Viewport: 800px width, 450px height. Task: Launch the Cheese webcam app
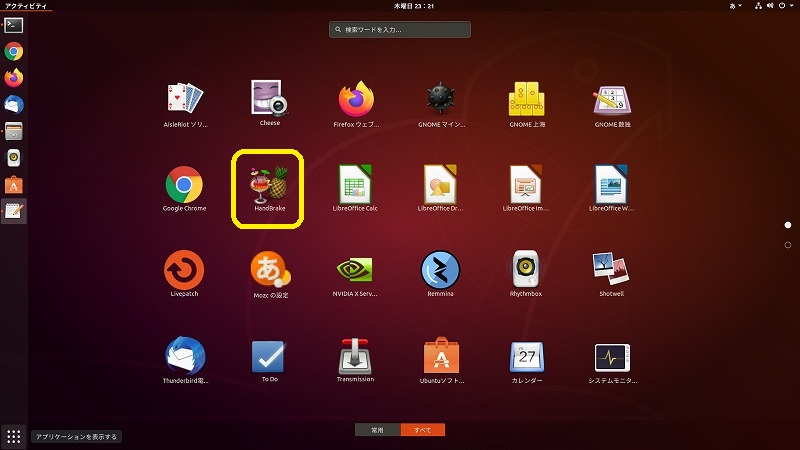pos(270,104)
